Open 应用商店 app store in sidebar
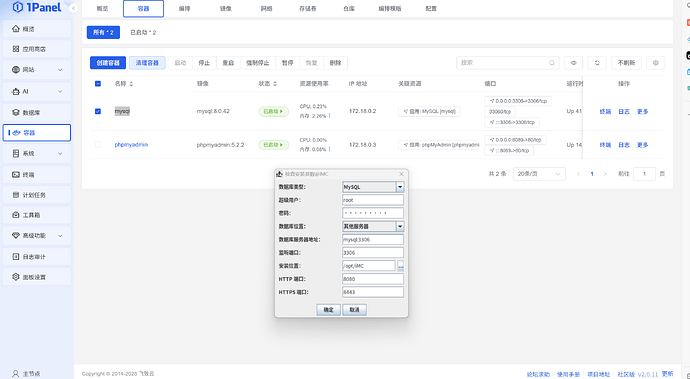Screen dimensions: 690x379 tap(37, 49)
